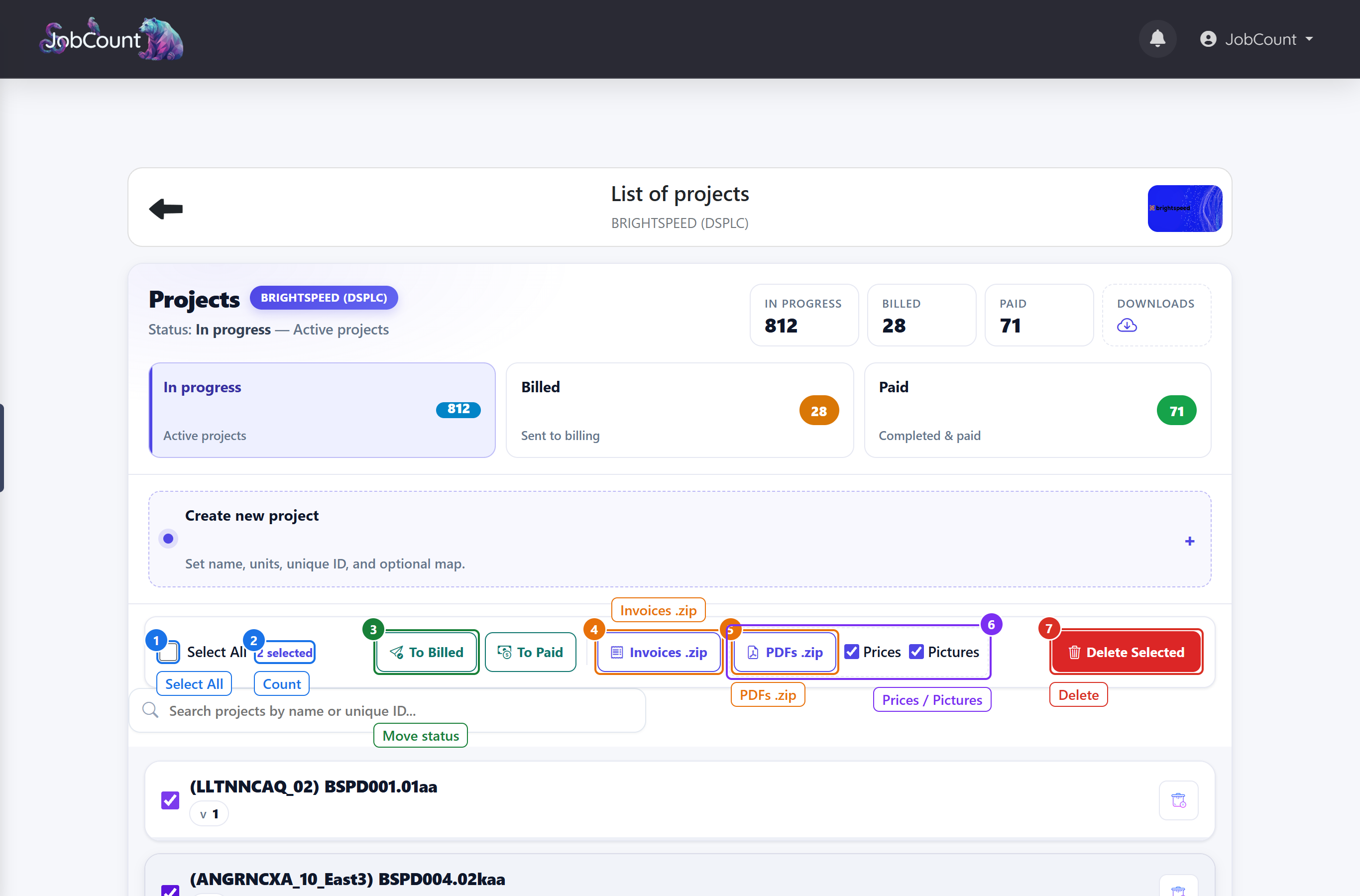Screen dimensions: 1360x896
Task: Click the Billed 28 stat card
Action: (921, 315)
